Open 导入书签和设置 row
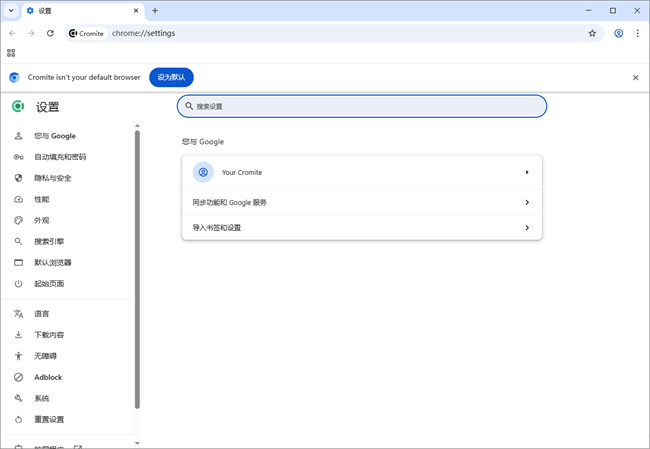This screenshot has width=650, height=449. [x=362, y=228]
